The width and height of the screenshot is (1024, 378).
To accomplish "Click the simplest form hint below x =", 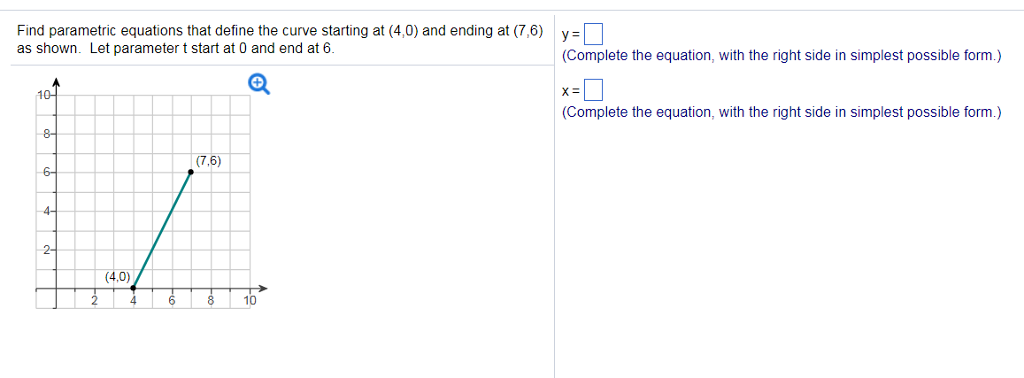I will [781, 112].
